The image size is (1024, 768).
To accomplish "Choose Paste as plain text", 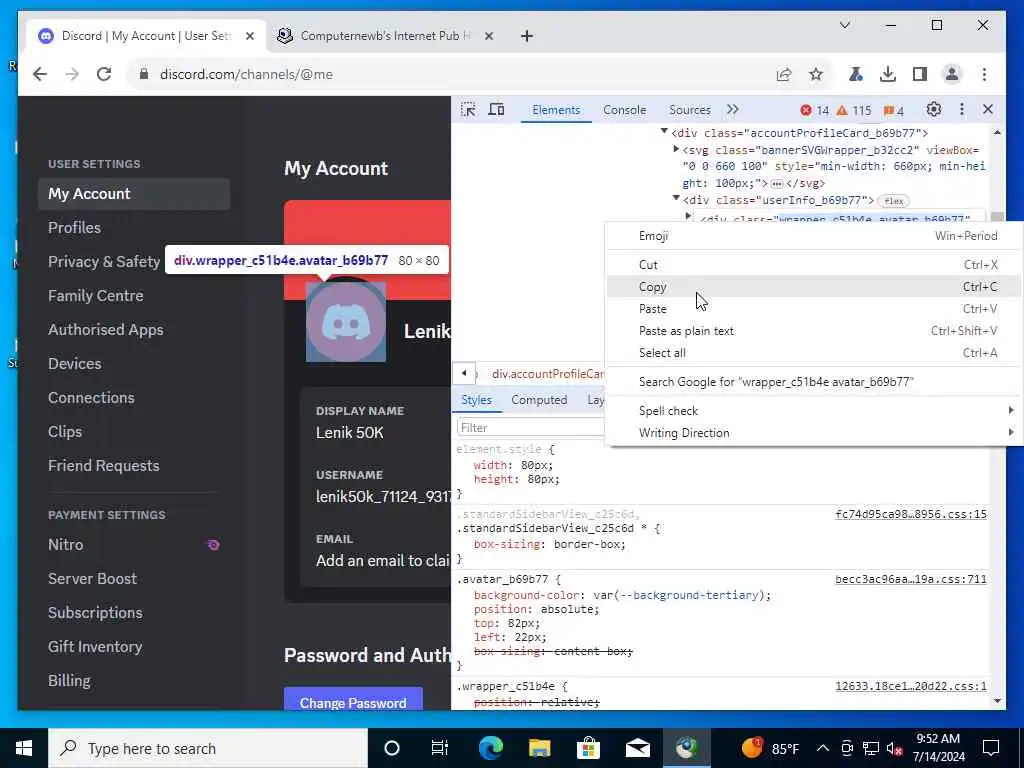I will tap(813, 331).
